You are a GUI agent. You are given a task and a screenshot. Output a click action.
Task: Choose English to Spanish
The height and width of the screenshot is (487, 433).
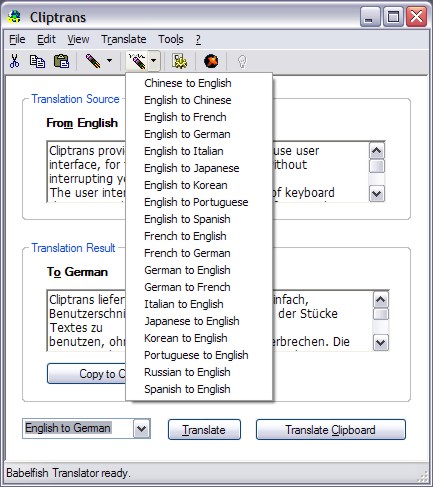pyautogui.click(x=199, y=219)
